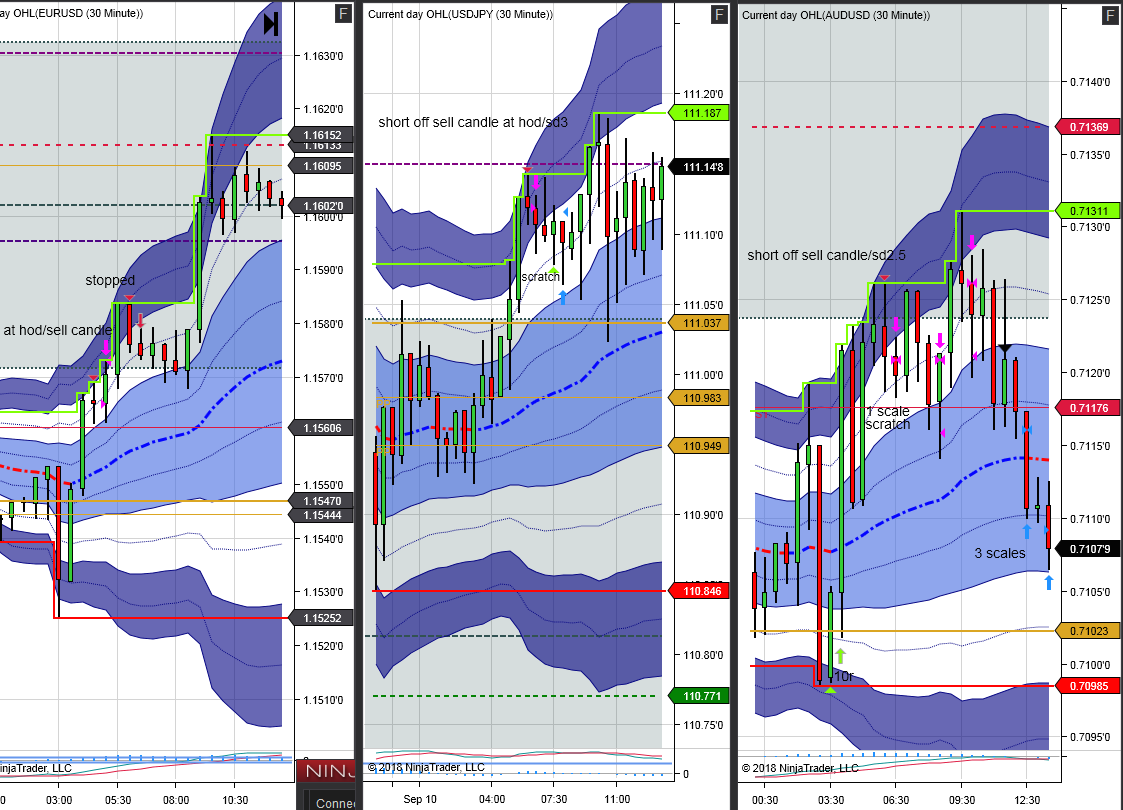Click the EURUSD chart title label
The image size is (1123, 810).
[x=72, y=14]
